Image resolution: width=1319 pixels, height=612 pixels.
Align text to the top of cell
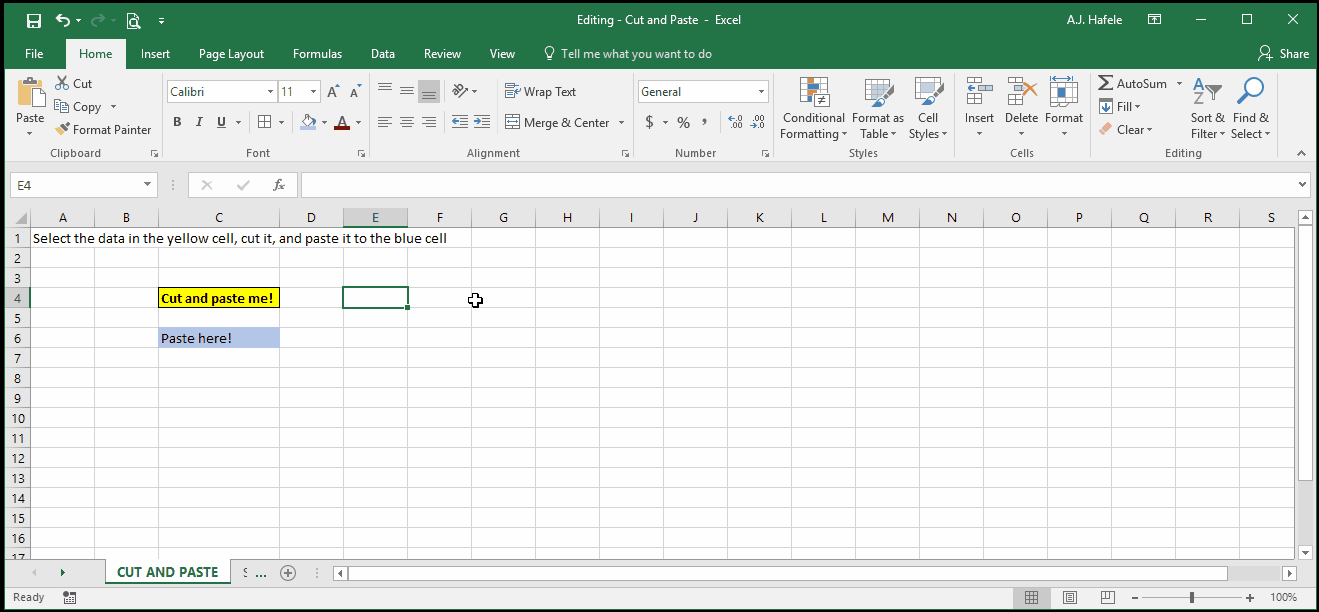385,91
